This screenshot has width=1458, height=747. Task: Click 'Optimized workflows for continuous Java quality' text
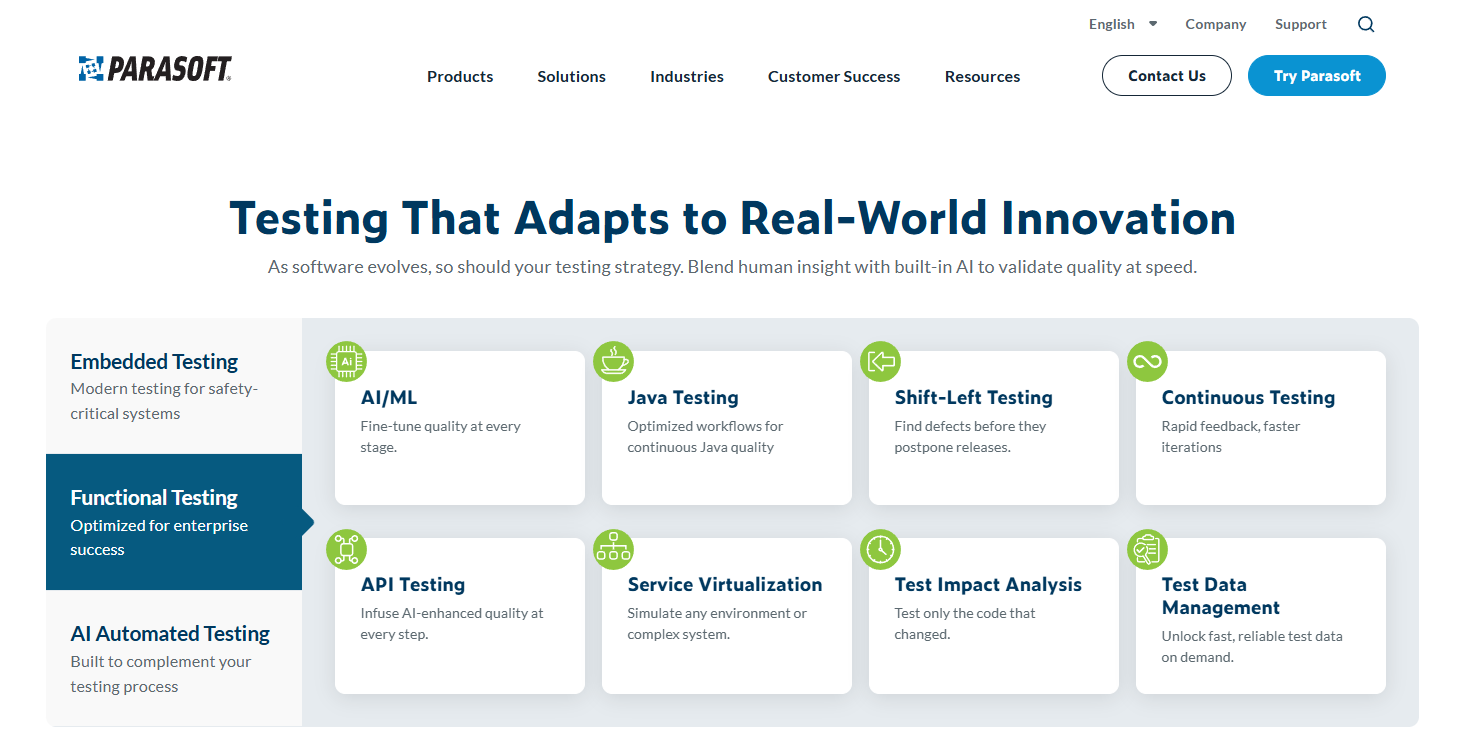point(705,436)
